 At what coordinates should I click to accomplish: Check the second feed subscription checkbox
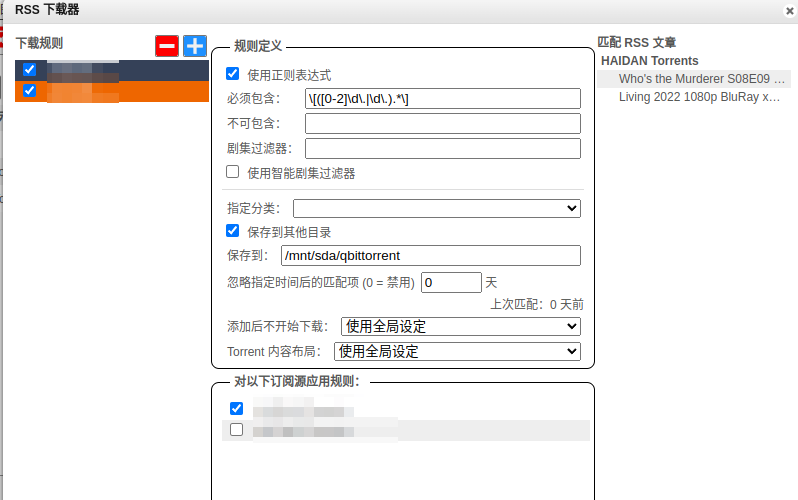point(237,430)
